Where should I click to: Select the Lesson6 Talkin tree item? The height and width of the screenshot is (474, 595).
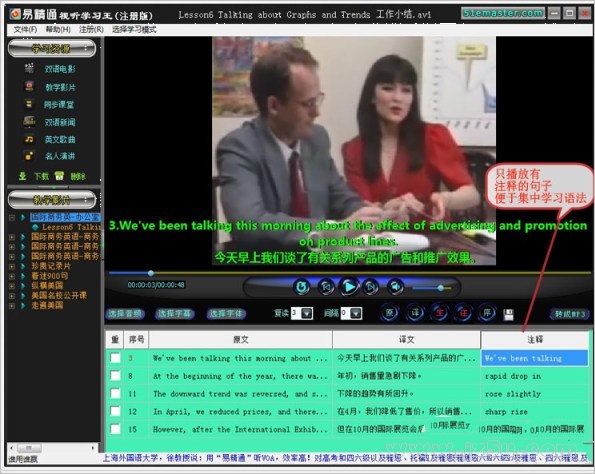tap(71, 227)
